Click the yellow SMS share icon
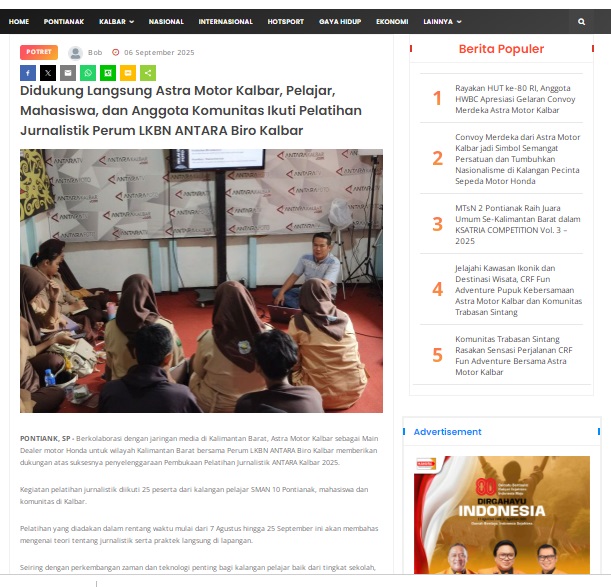 128,73
